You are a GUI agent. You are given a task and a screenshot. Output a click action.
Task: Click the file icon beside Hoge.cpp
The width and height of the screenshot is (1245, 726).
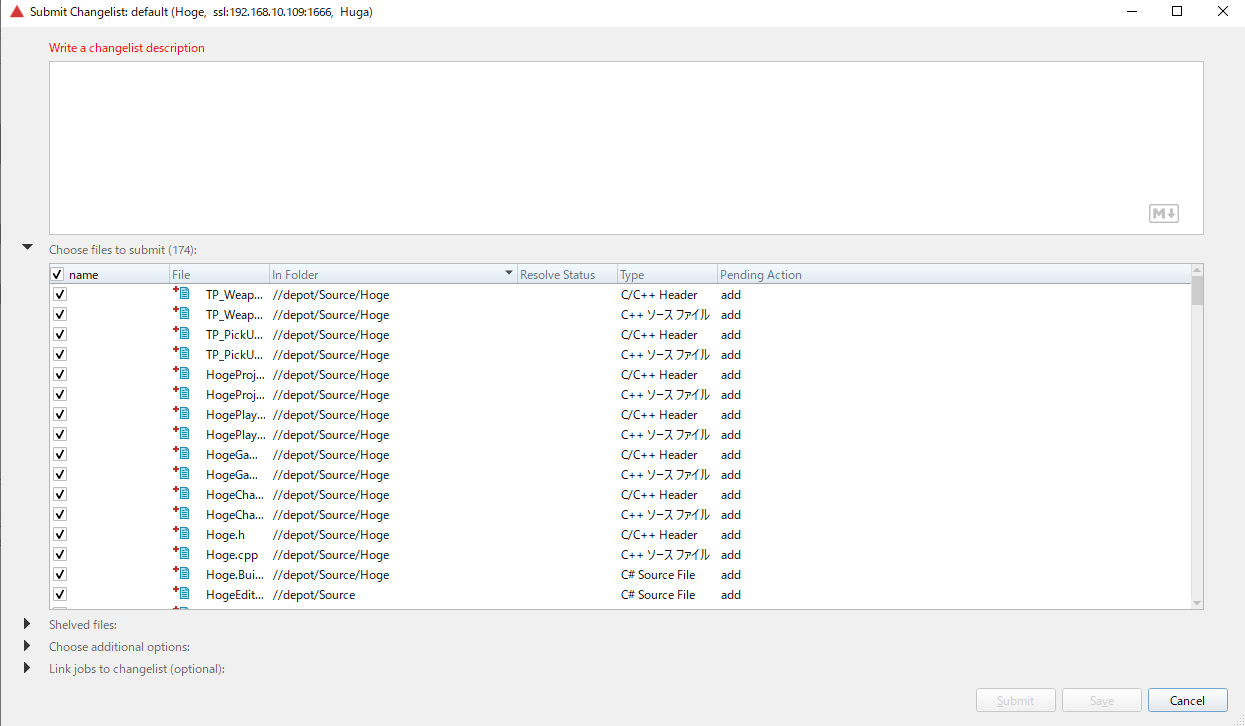[x=182, y=553]
